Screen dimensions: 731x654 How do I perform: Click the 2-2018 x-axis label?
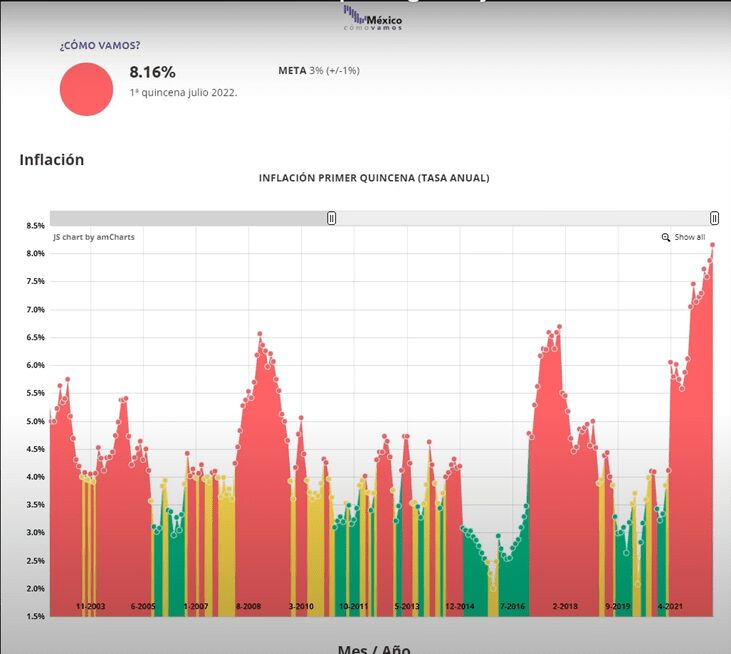[565, 606]
